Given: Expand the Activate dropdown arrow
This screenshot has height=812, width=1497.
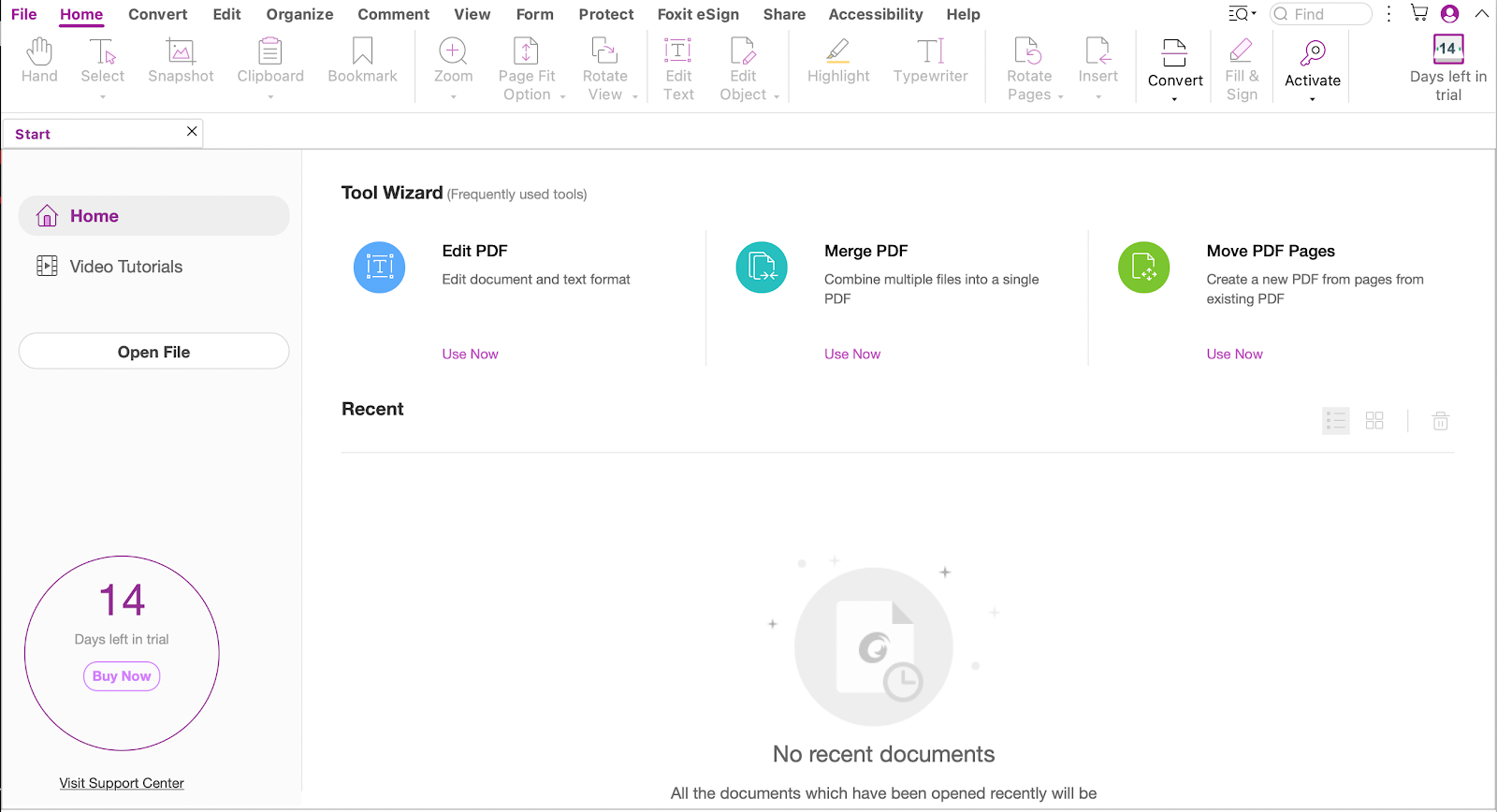Looking at the screenshot, I should click(x=1313, y=99).
